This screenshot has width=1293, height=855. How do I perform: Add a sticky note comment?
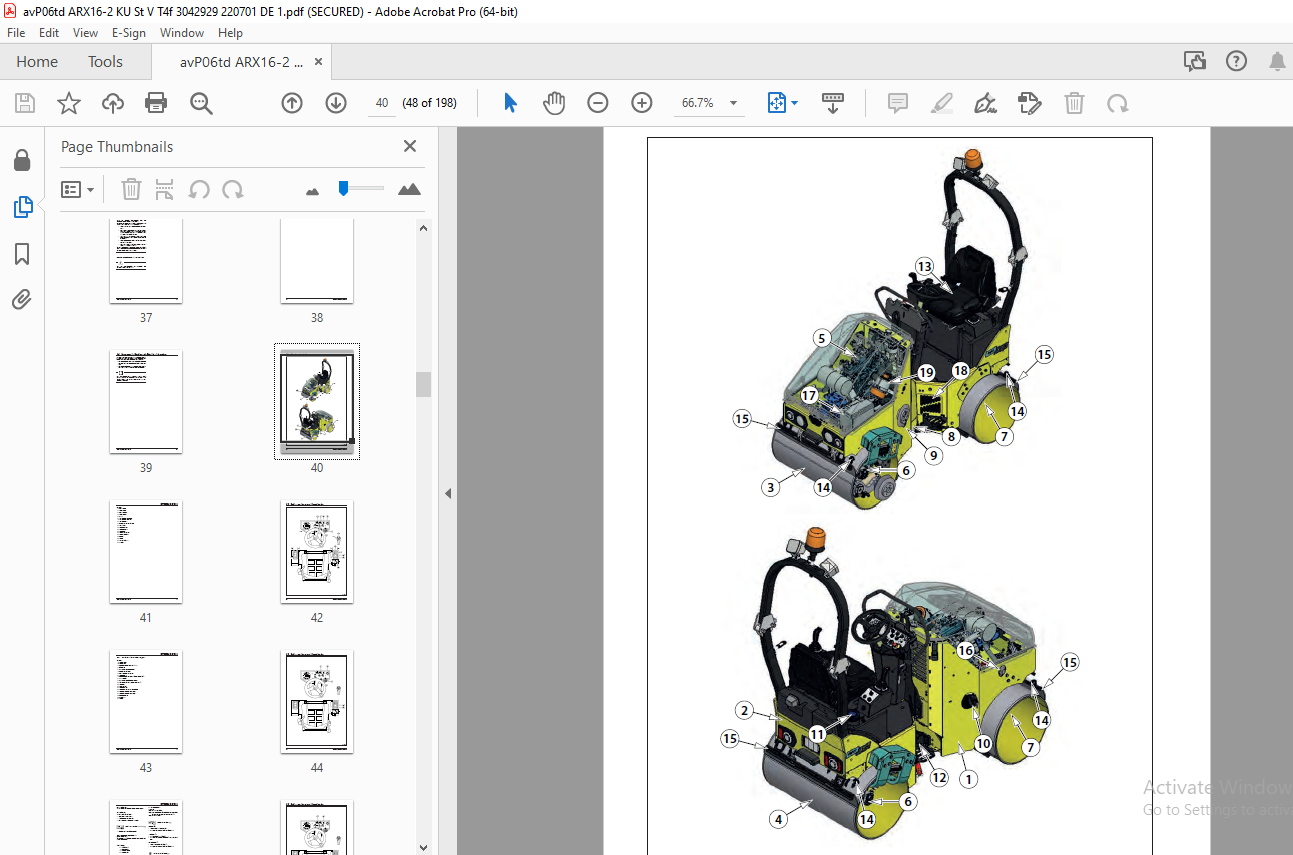click(x=898, y=103)
